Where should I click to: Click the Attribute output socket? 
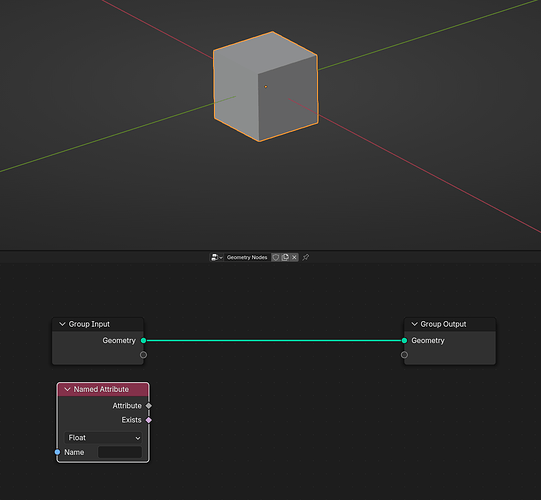tap(149, 406)
